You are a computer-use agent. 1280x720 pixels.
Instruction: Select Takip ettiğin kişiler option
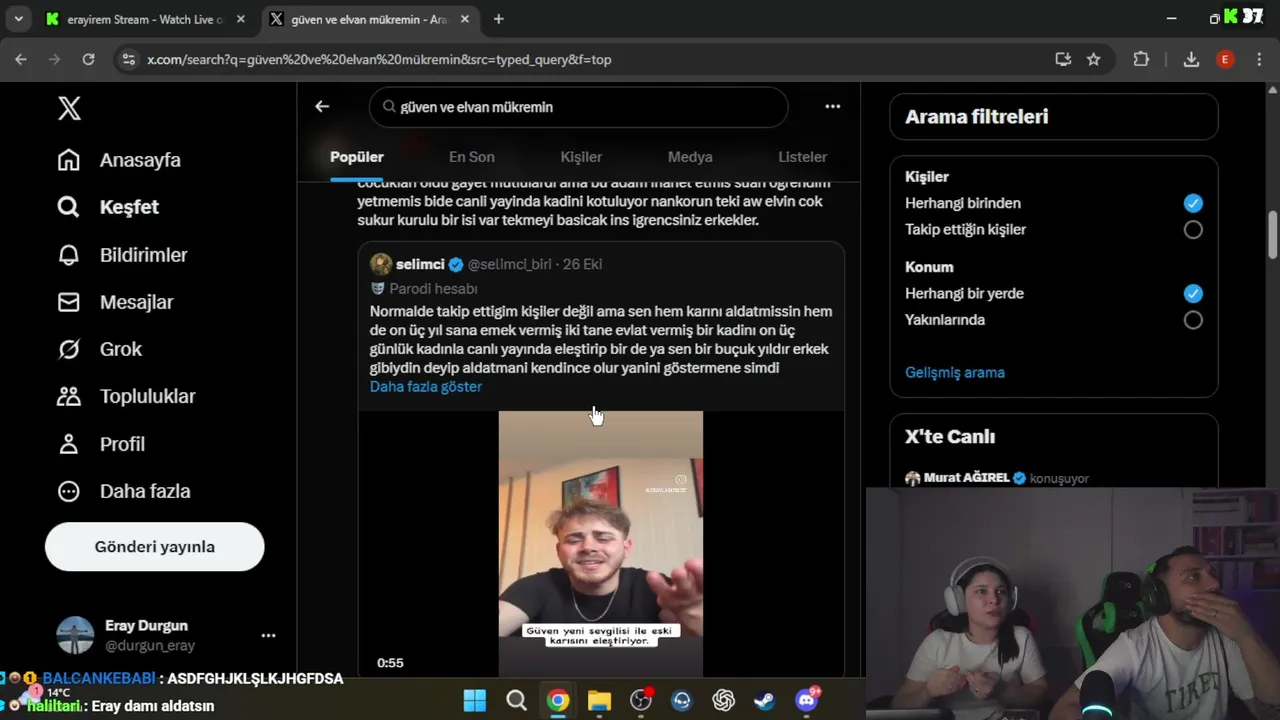(x=1193, y=229)
